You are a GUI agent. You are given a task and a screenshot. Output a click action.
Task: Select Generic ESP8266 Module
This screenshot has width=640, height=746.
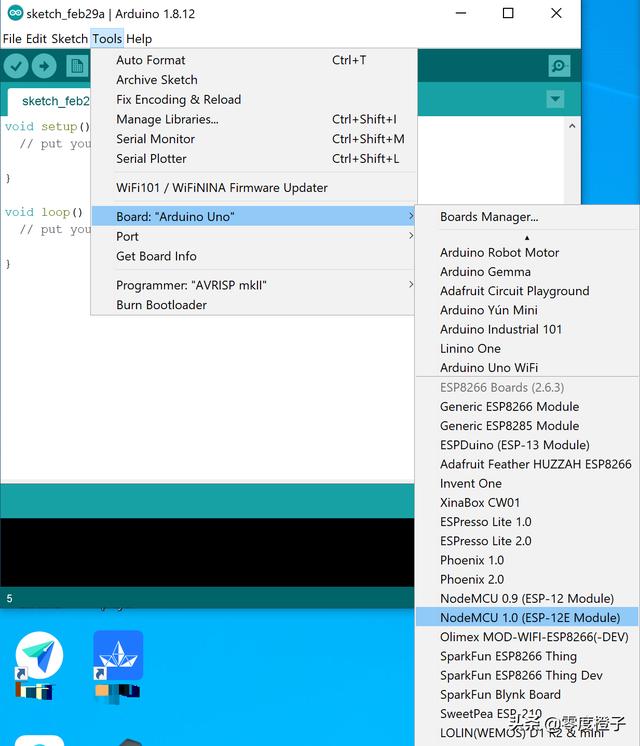527,406
